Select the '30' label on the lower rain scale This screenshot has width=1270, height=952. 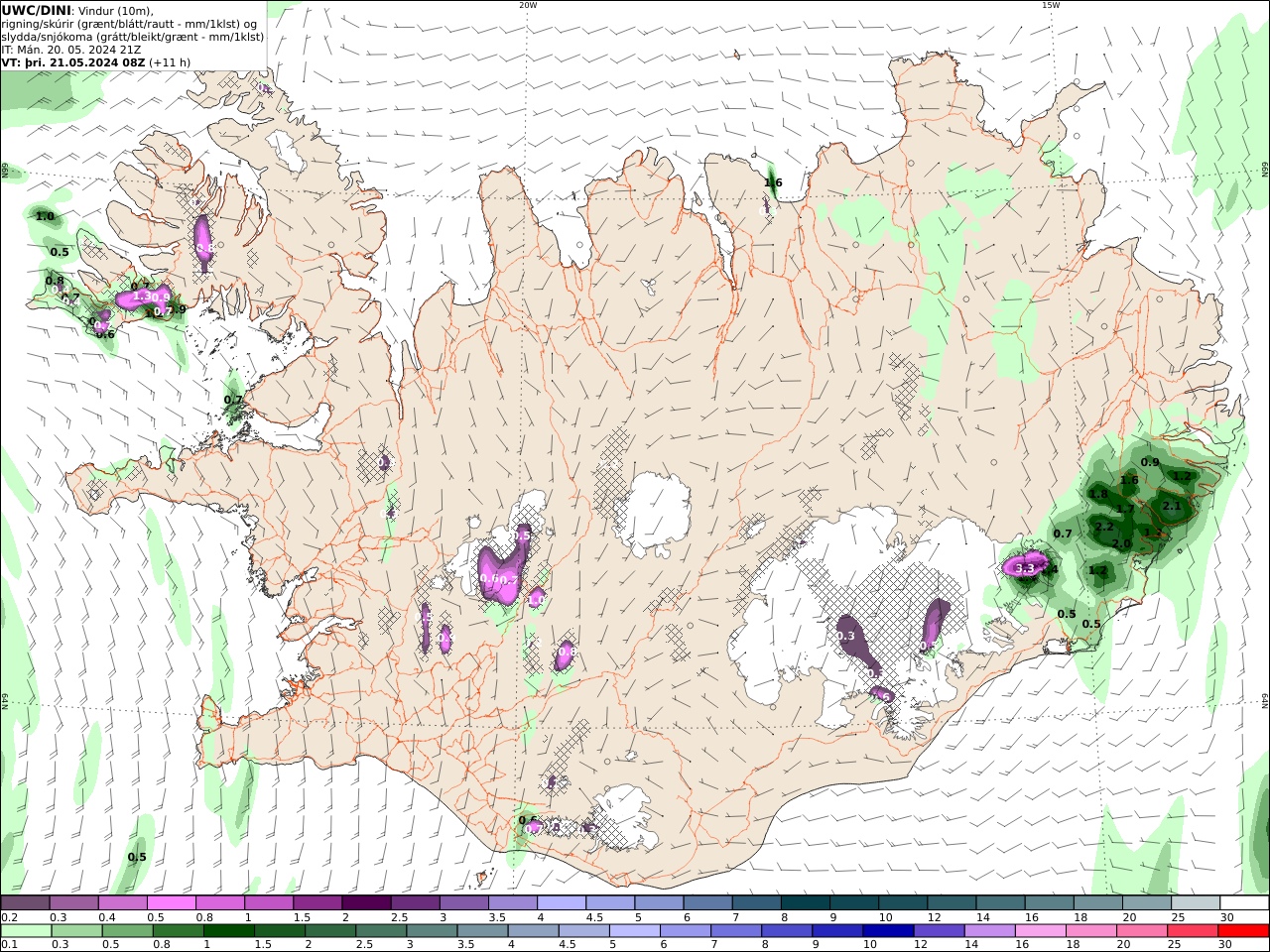coord(1226,945)
